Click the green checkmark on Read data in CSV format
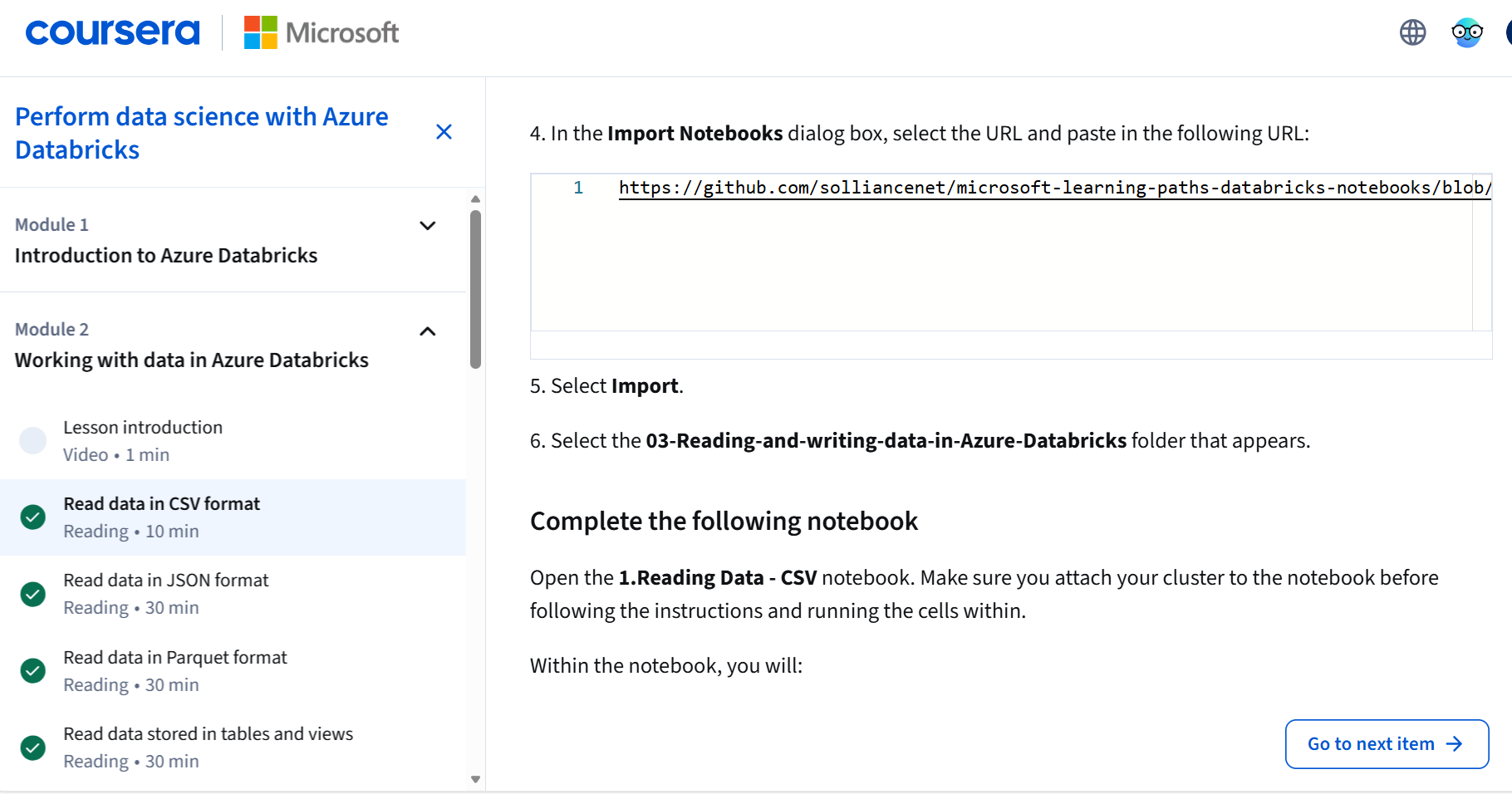 pos(32,517)
